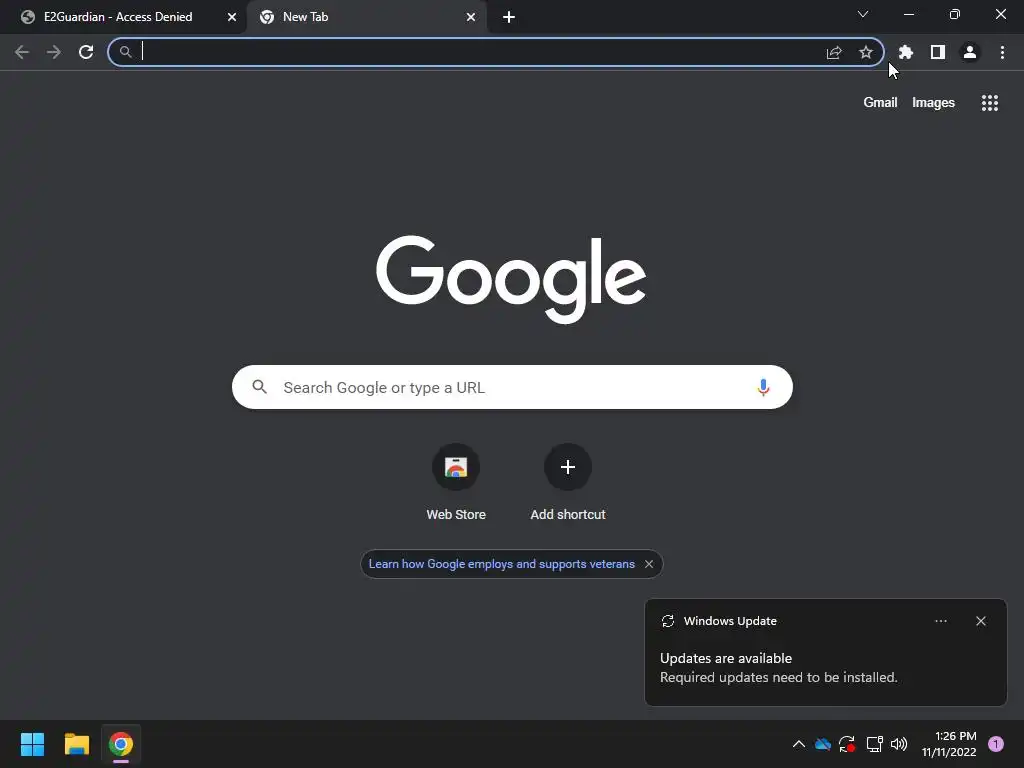Open the volume speaker tray icon
The width and height of the screenshot is (1024, 768).
[x=899, y=744]
